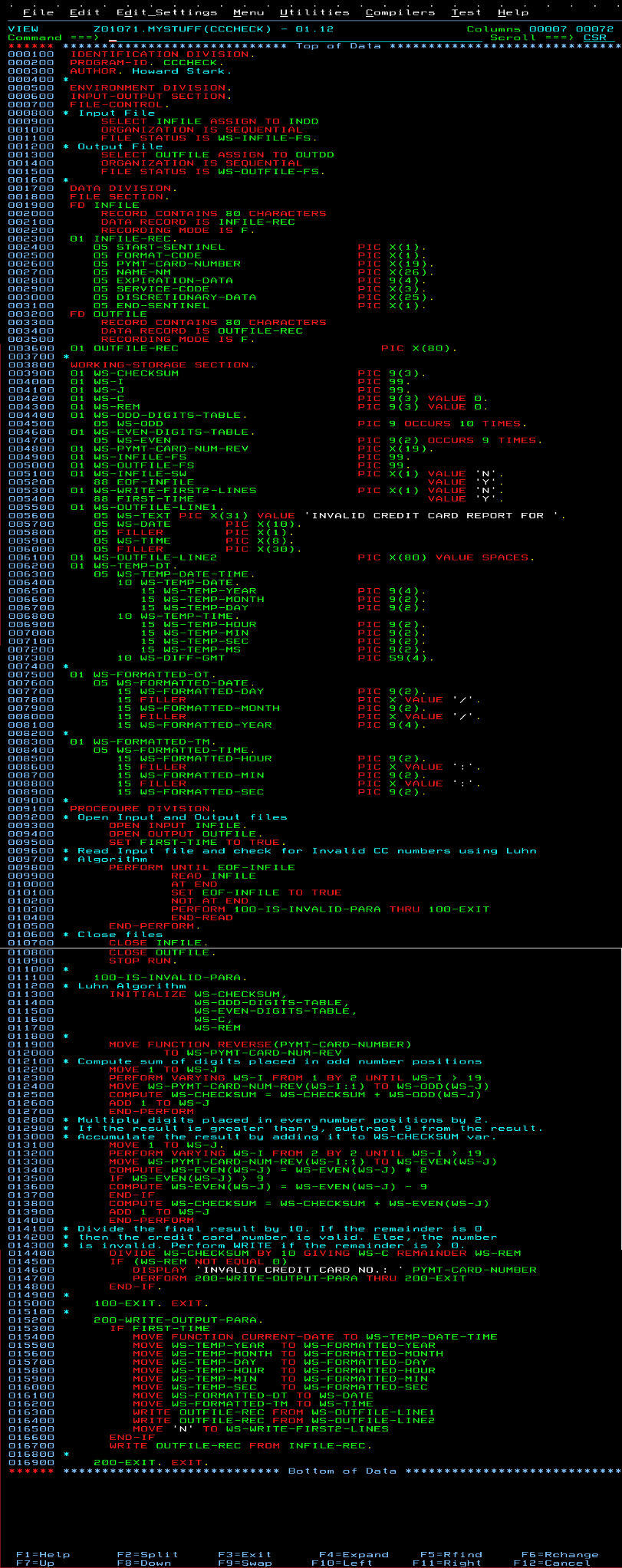
Task: Click the F9=Swap function key
Action: click(x=245, y=1563)
